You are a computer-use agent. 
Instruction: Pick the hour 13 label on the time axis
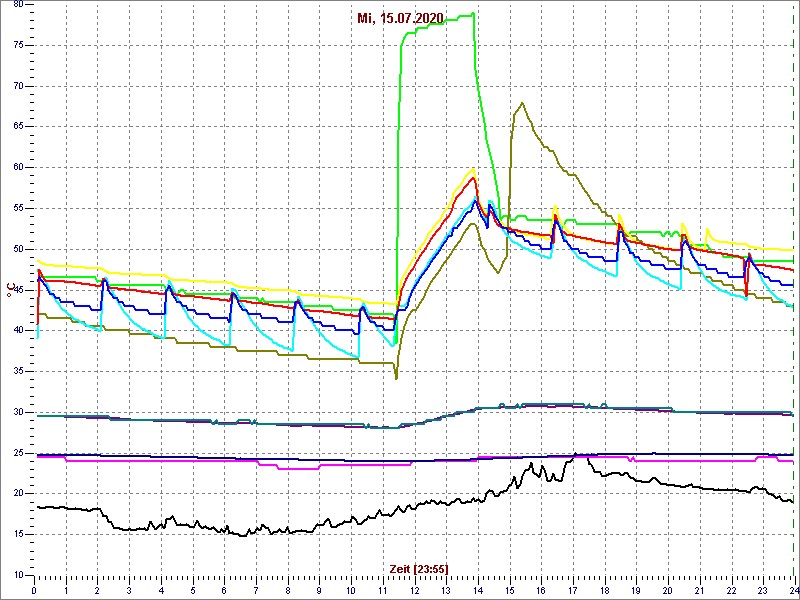445,591
